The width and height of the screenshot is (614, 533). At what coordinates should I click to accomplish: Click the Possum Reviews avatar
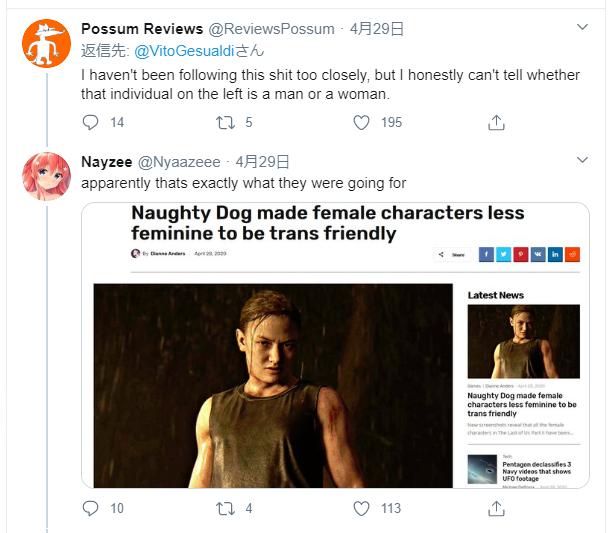pos(45,46)
